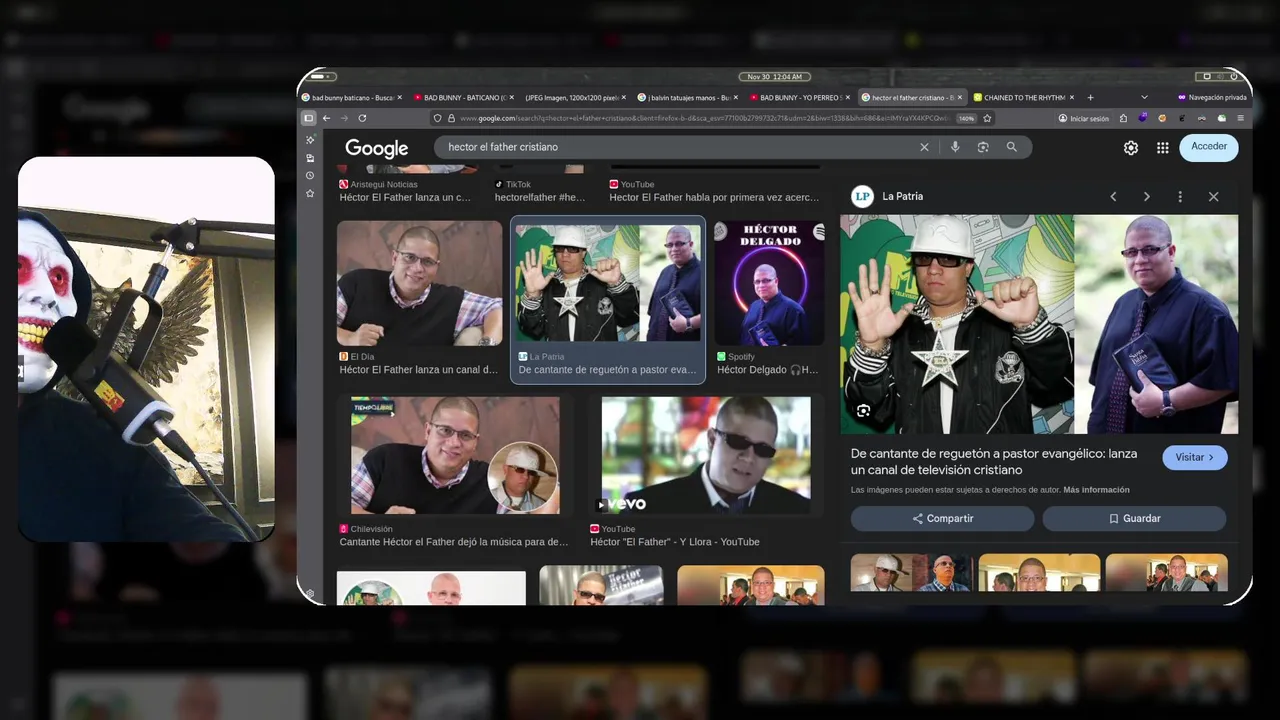Open Google quick settings gear
The width and height of the screenshot is (1280, 720).
coord(1131,147)
